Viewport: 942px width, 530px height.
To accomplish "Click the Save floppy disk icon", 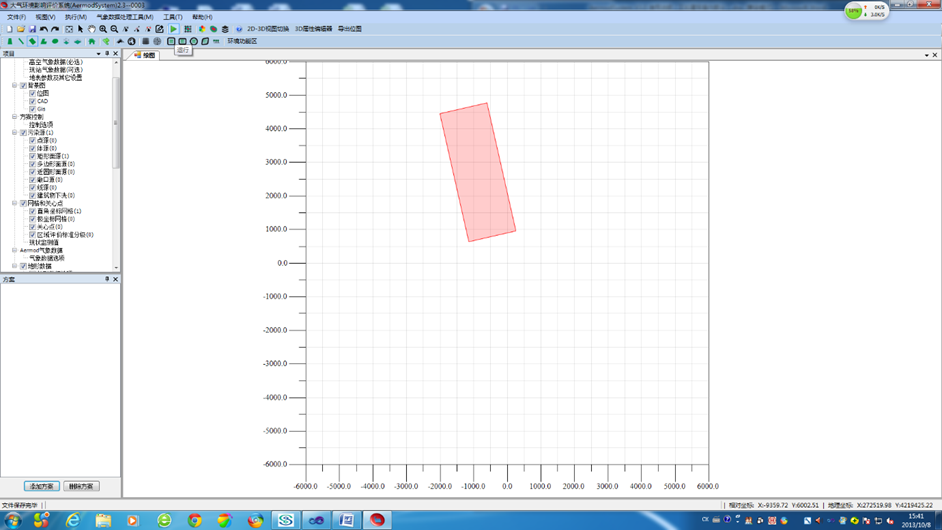I will pyautogui.click(x=32, y=29).
